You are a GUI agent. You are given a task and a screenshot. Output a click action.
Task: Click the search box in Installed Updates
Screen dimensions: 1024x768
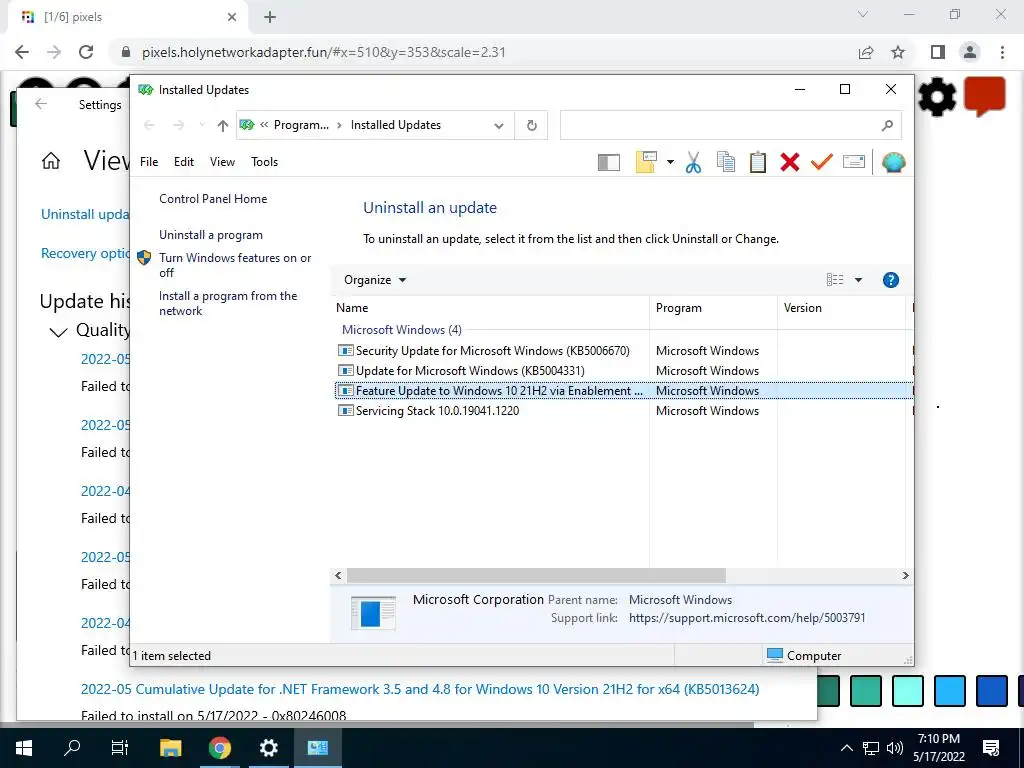pyautogui.click(x=730, y=125)
